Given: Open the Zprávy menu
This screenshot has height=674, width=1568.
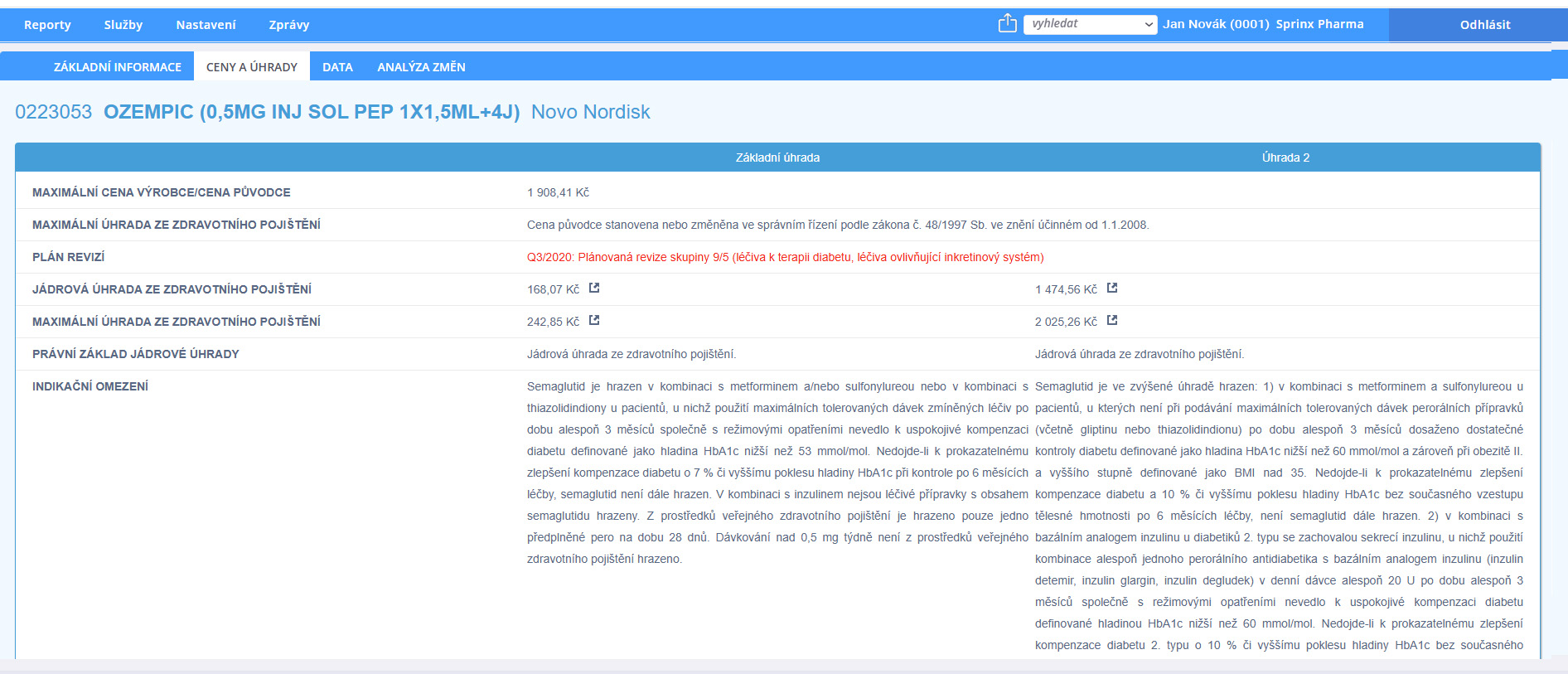Looking at the screenshot, I should (289, 25).
